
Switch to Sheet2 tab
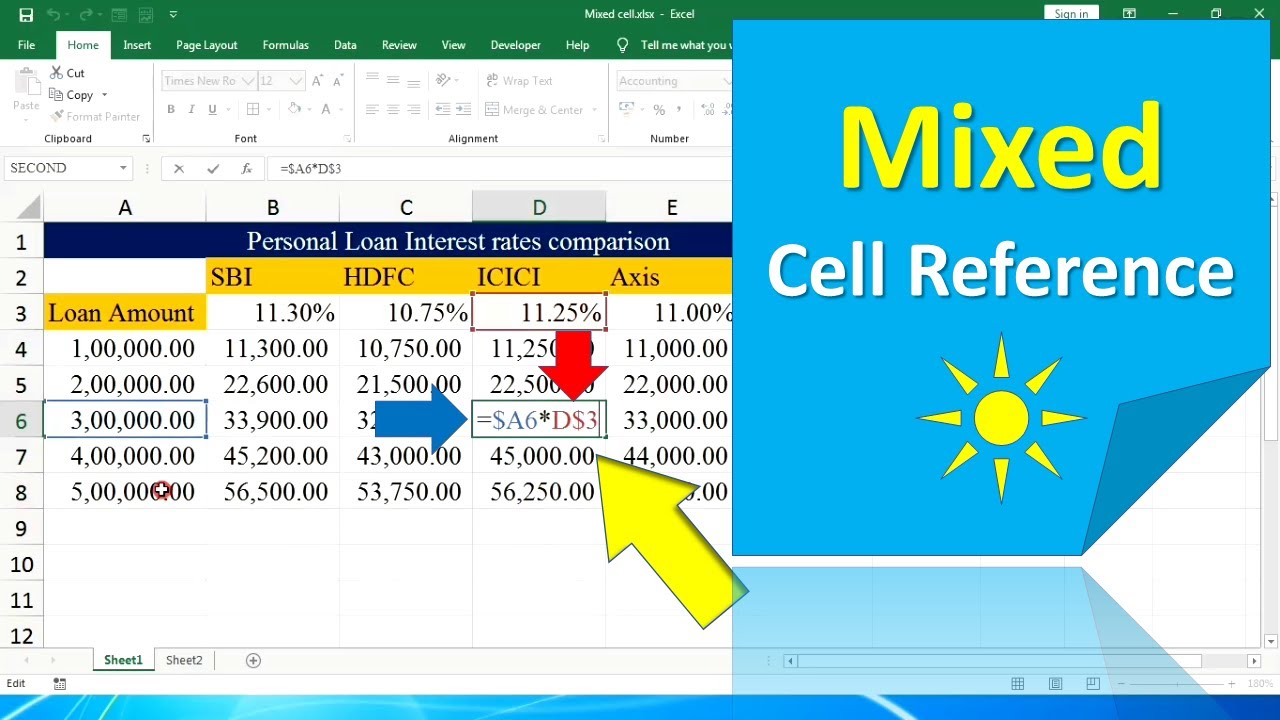pos(184,660)
